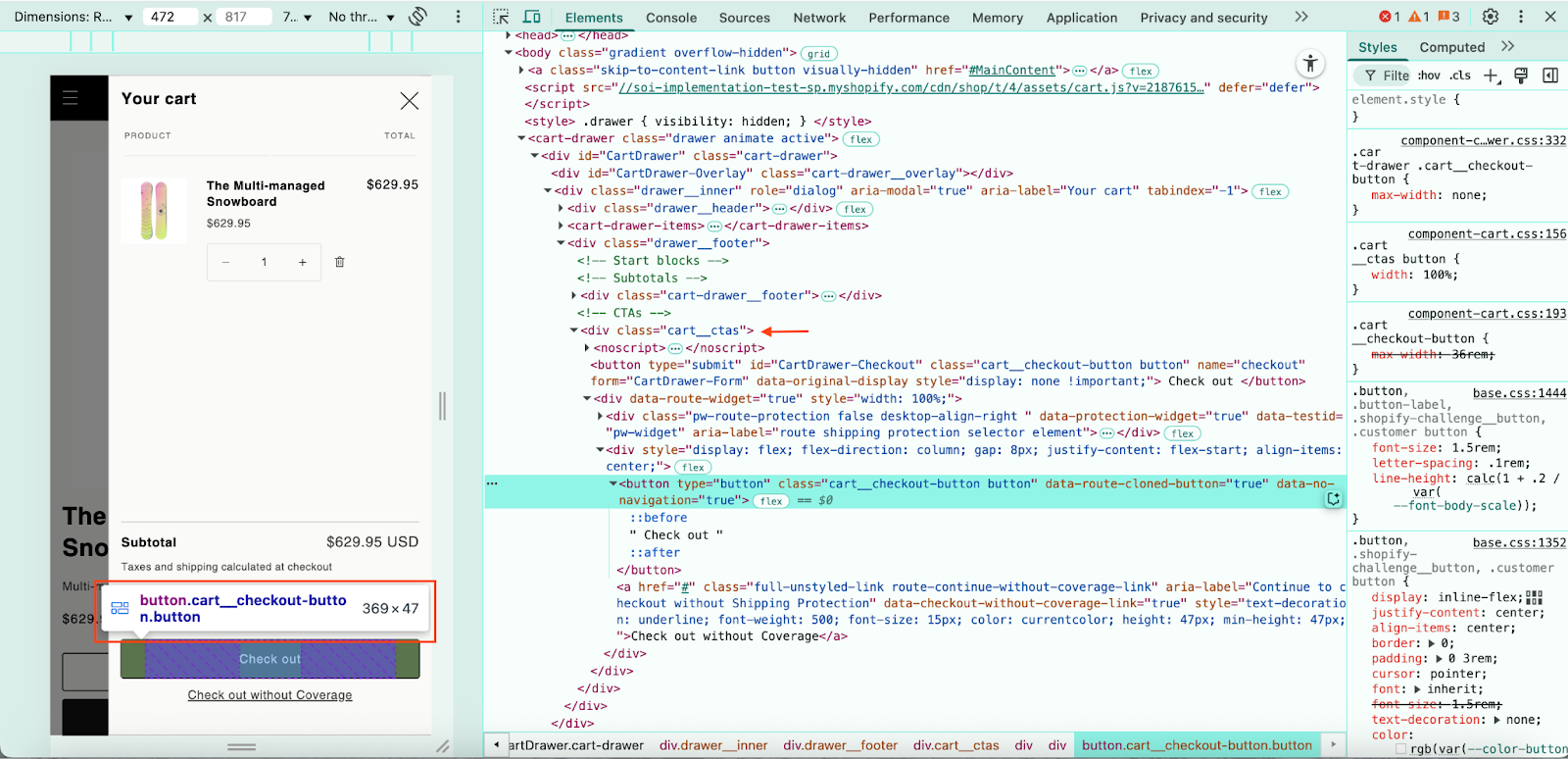
Task: Open DevTools settings gear
Action: click(1491, 17)
